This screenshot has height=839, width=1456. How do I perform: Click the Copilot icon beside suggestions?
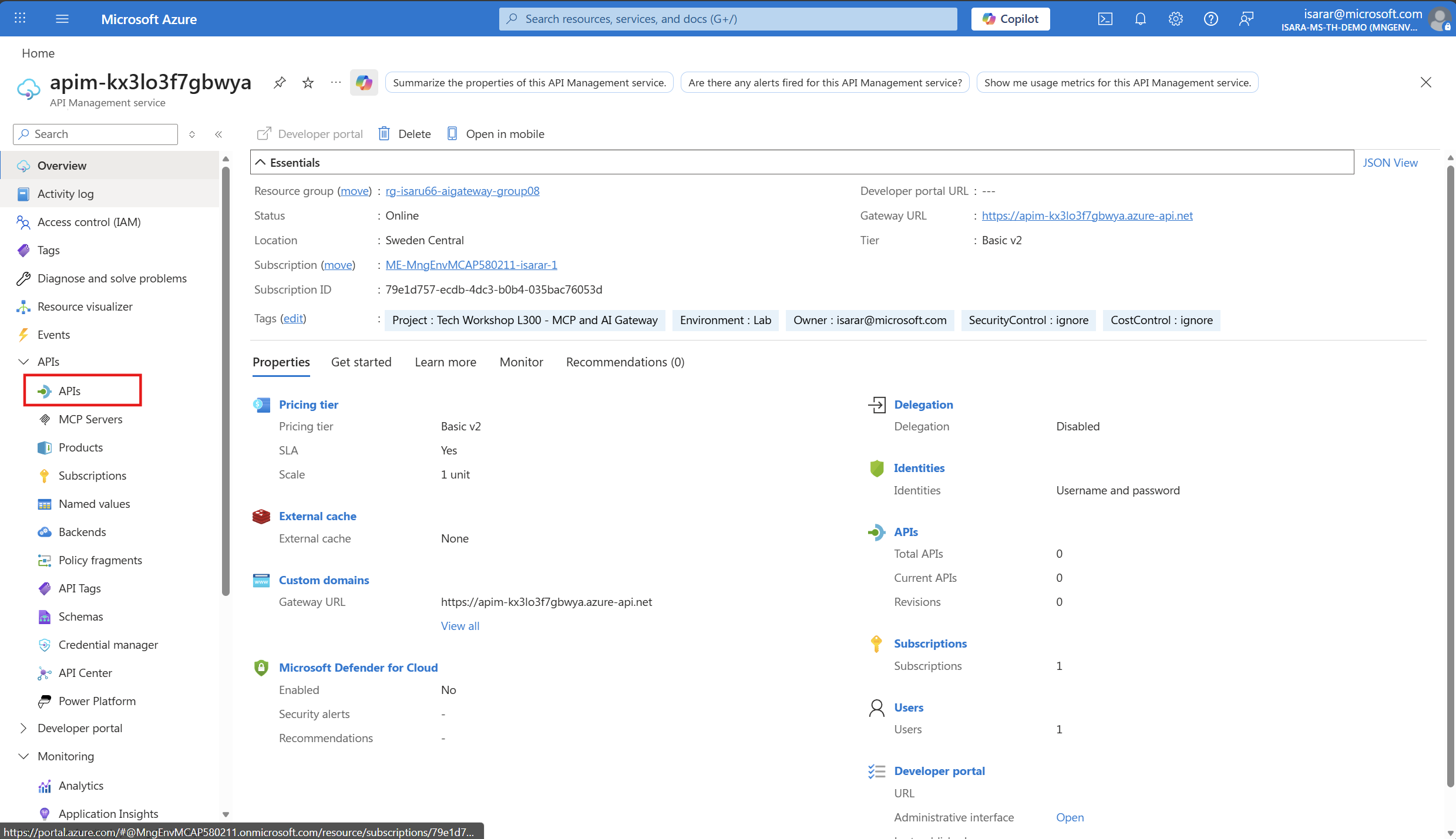point(364,83)
